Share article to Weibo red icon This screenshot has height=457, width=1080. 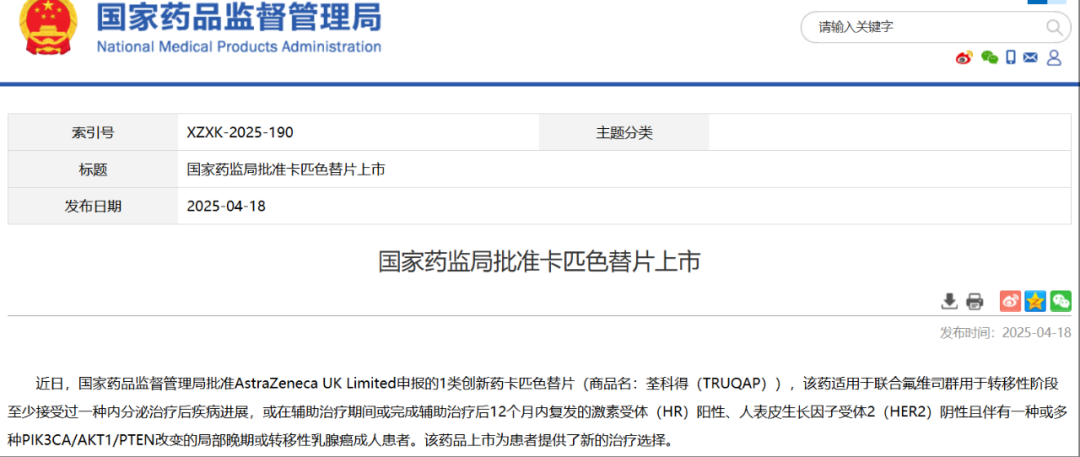(x=1010, y=301)
